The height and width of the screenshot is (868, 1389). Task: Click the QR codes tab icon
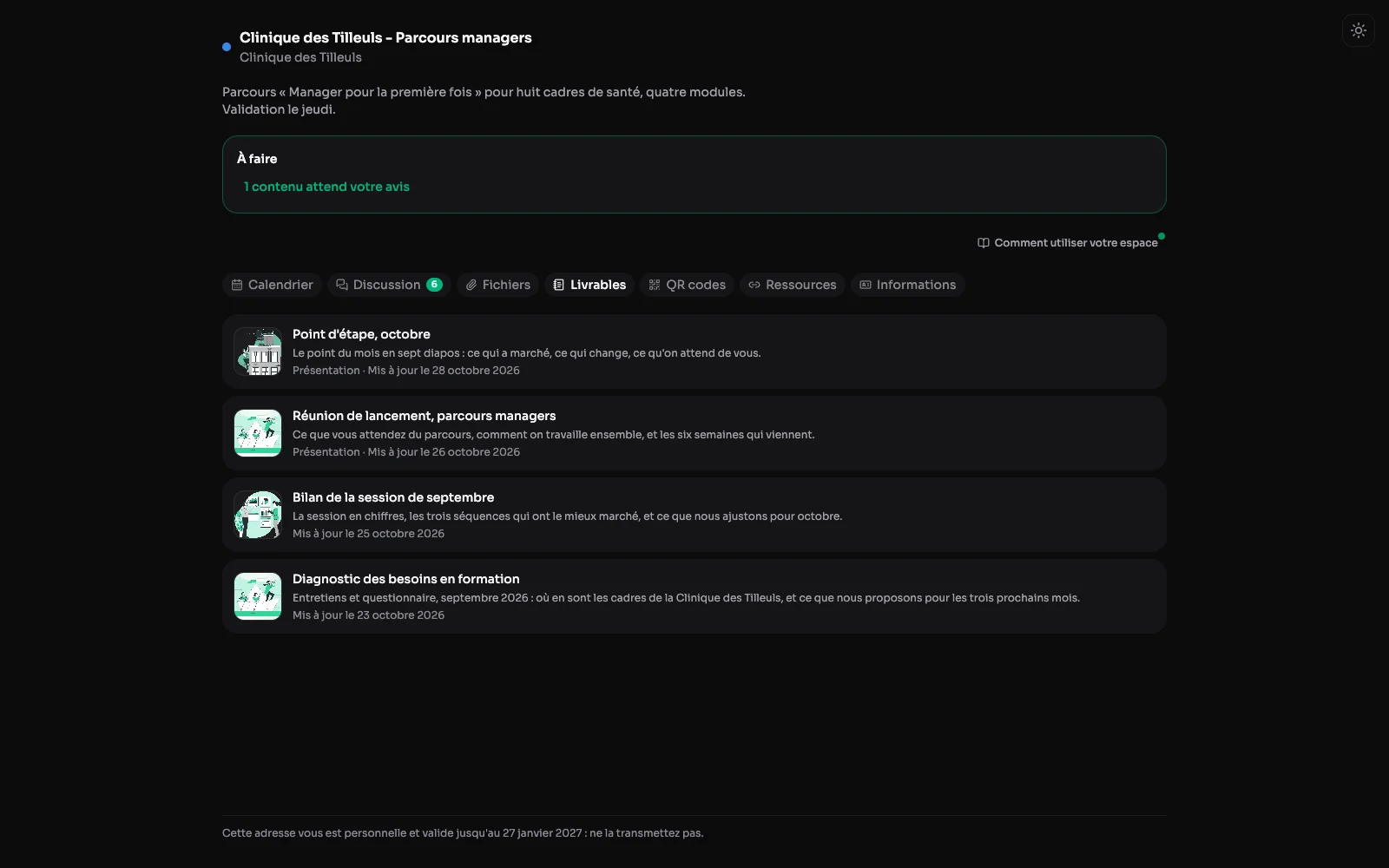click(x=655, y=285)
